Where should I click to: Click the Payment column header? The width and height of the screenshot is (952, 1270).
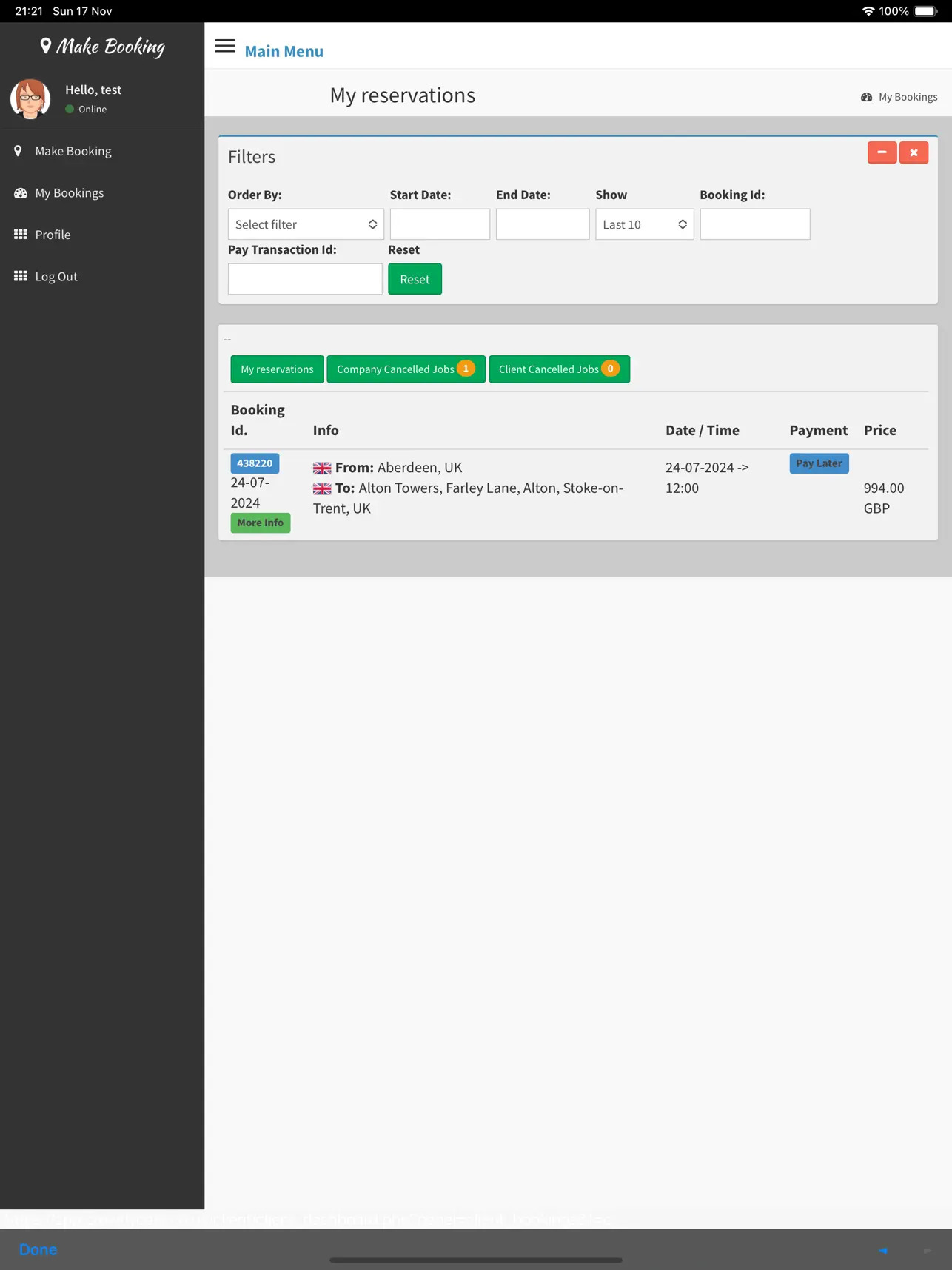point(818,430)
